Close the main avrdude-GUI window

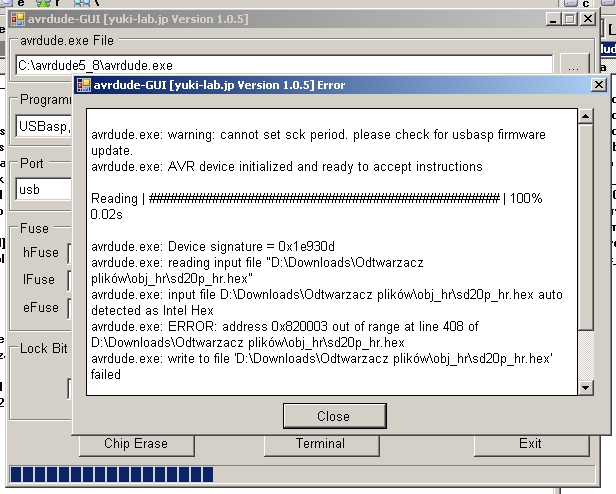tap(588, 19)
